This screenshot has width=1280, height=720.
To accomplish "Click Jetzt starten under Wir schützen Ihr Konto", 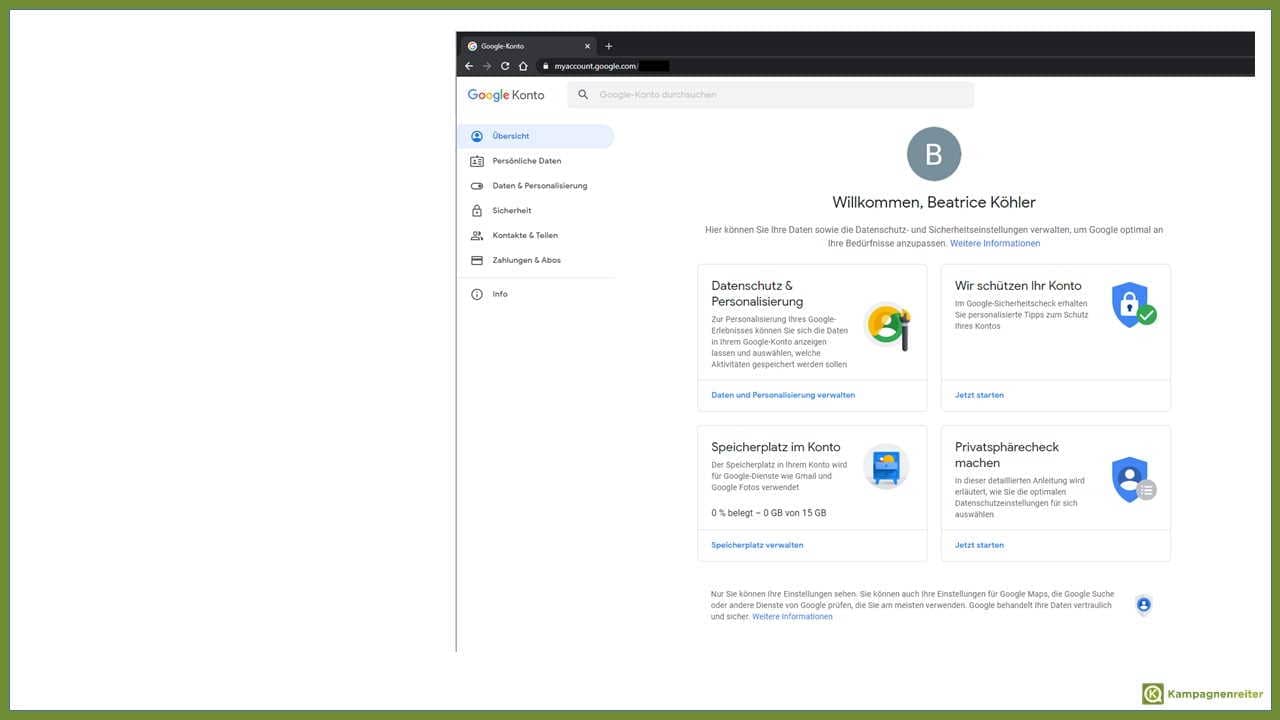I will (979, 395).
